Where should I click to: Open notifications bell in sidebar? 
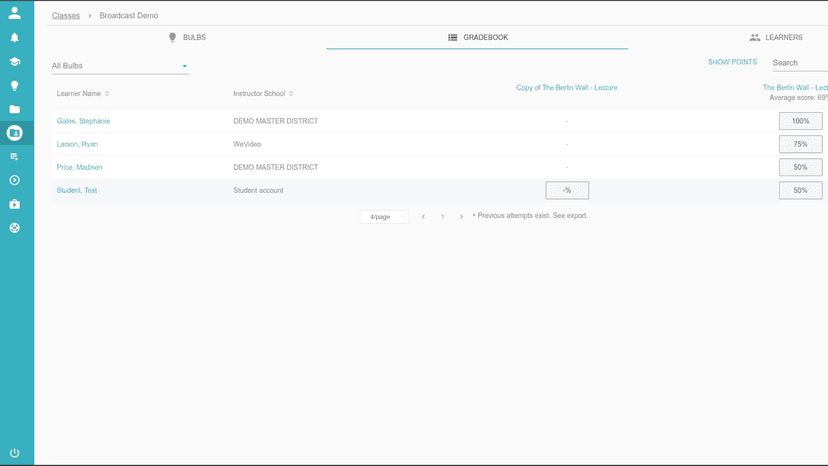[14, 38]
